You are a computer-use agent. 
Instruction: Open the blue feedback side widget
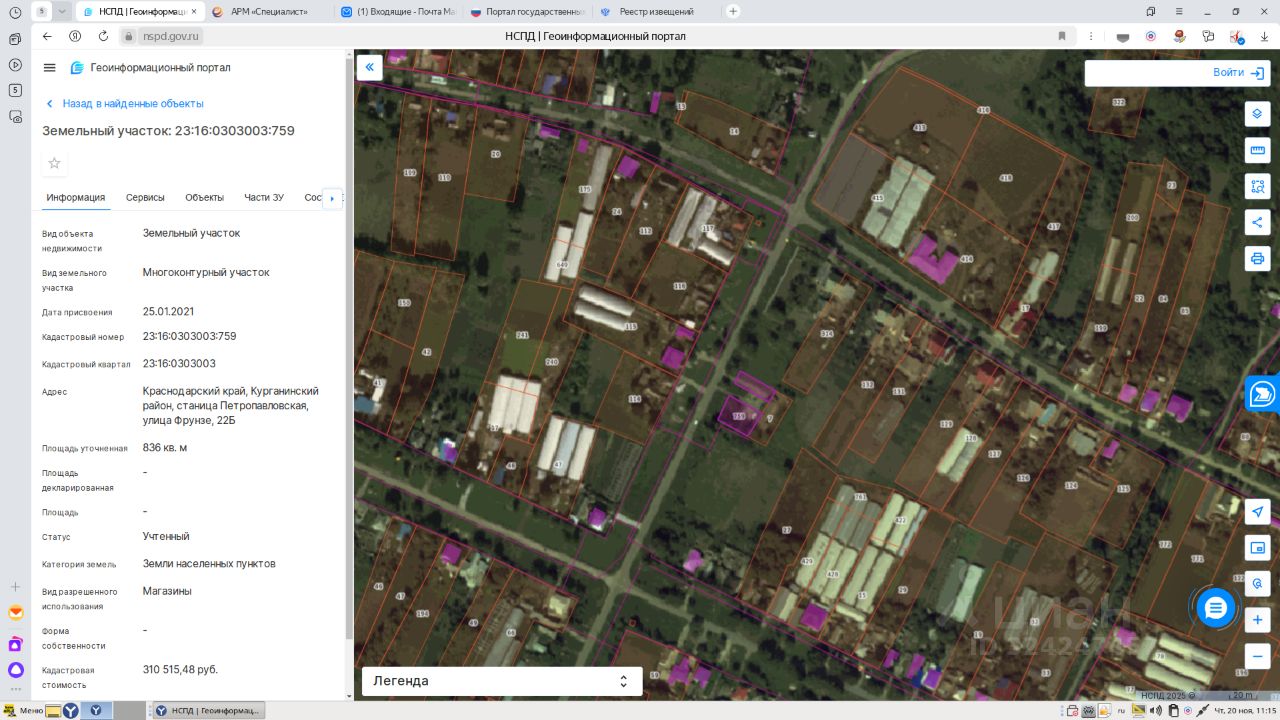1263,394
